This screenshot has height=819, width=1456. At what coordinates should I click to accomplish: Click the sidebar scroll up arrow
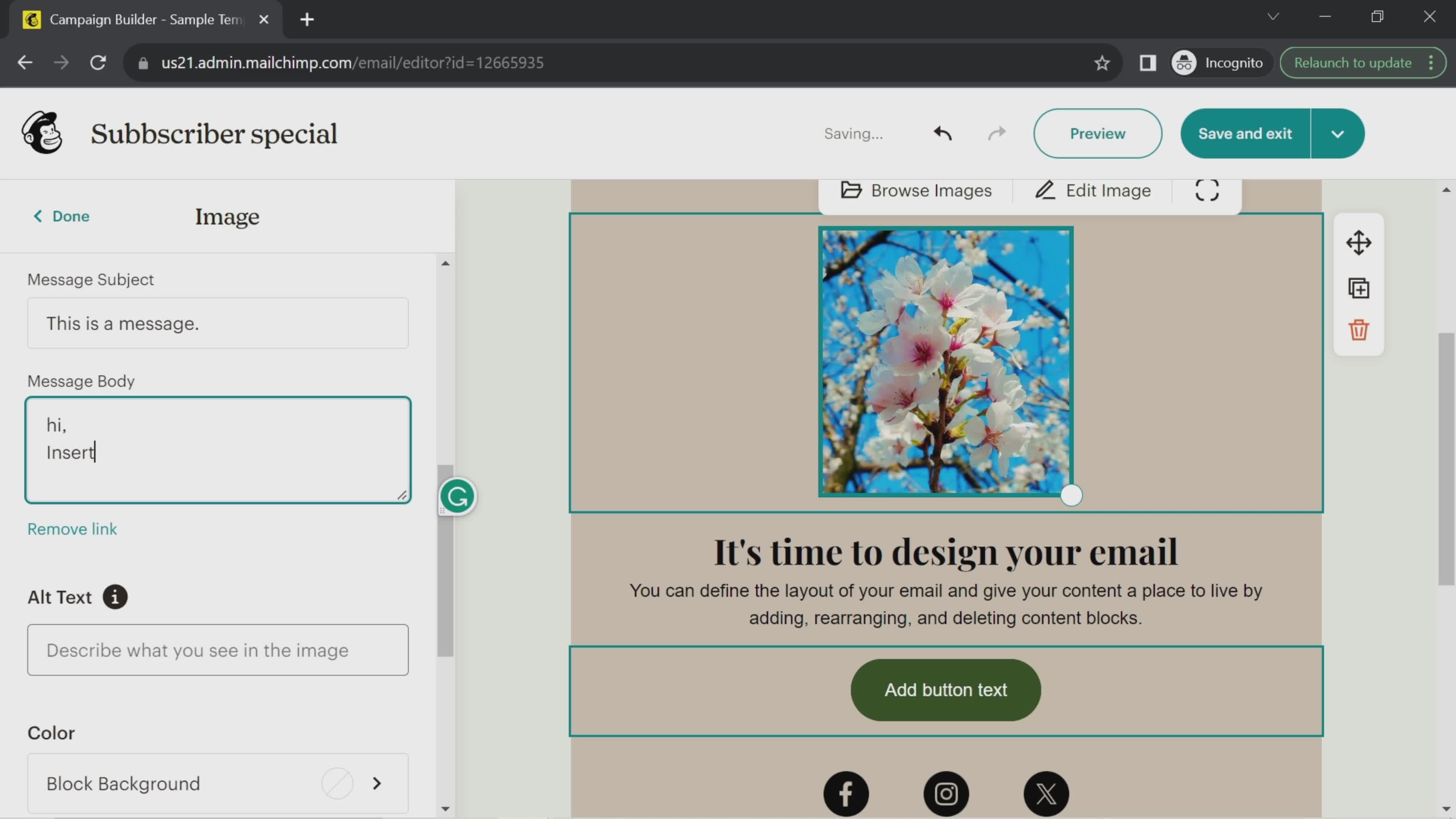click(x=446, y=264)
